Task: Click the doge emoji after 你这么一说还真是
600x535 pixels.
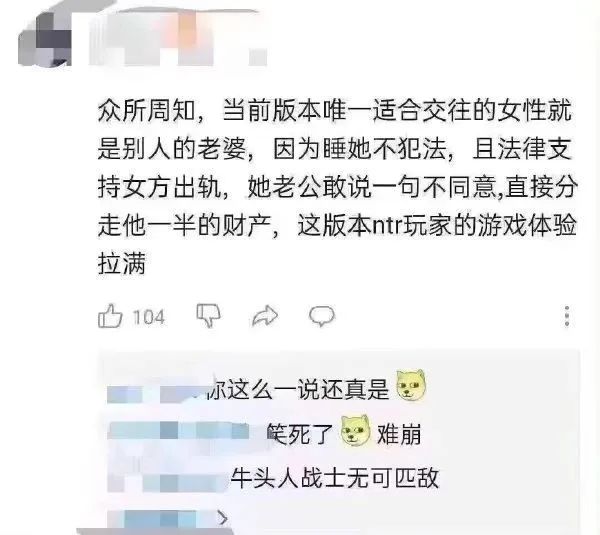Action: (411, 385)
